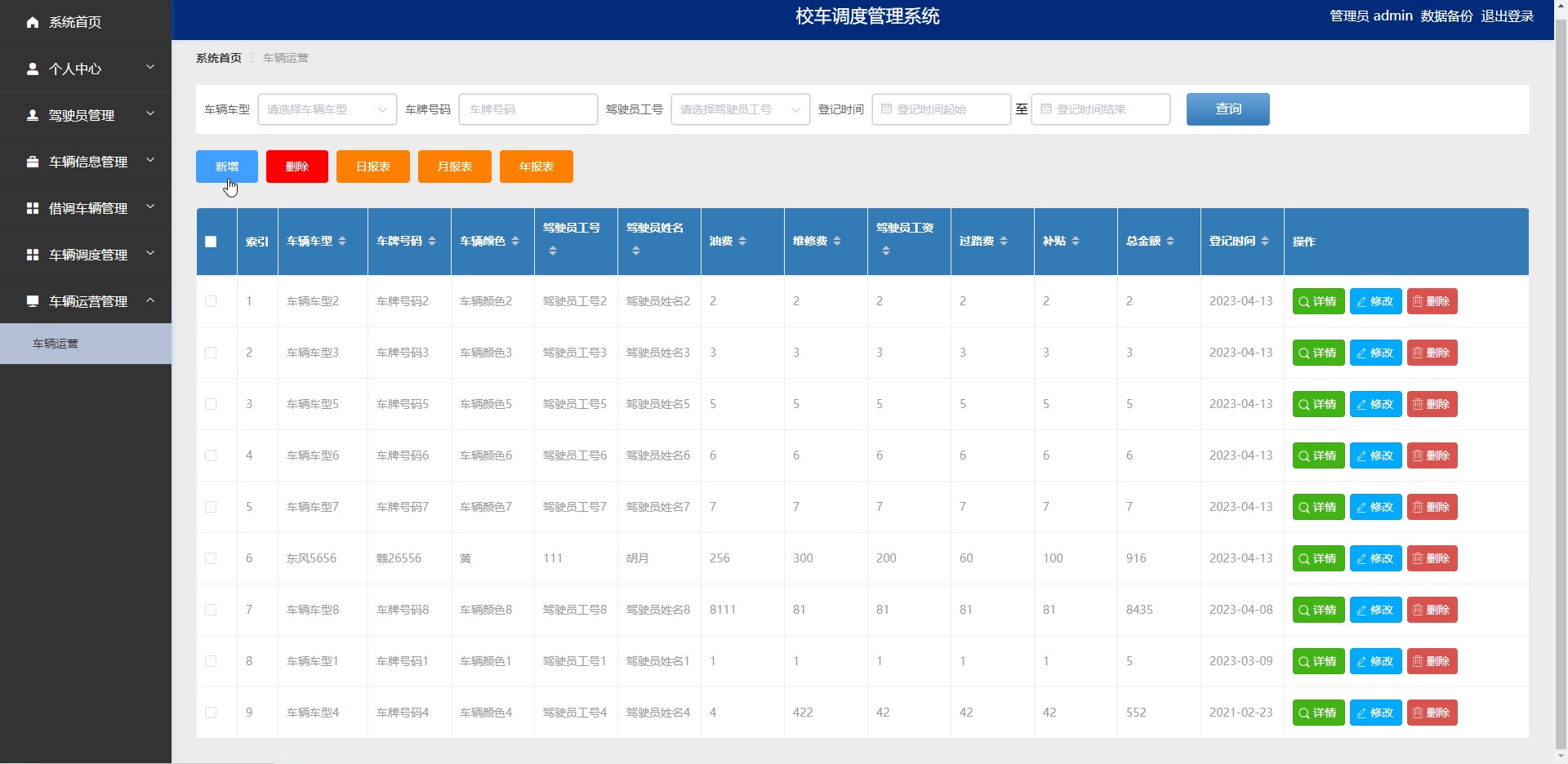This screenshot has width=1568, height=764.
Task: Click the page's vertical scrollbar
Action: pyautogui.click(x=1561, y=382)
